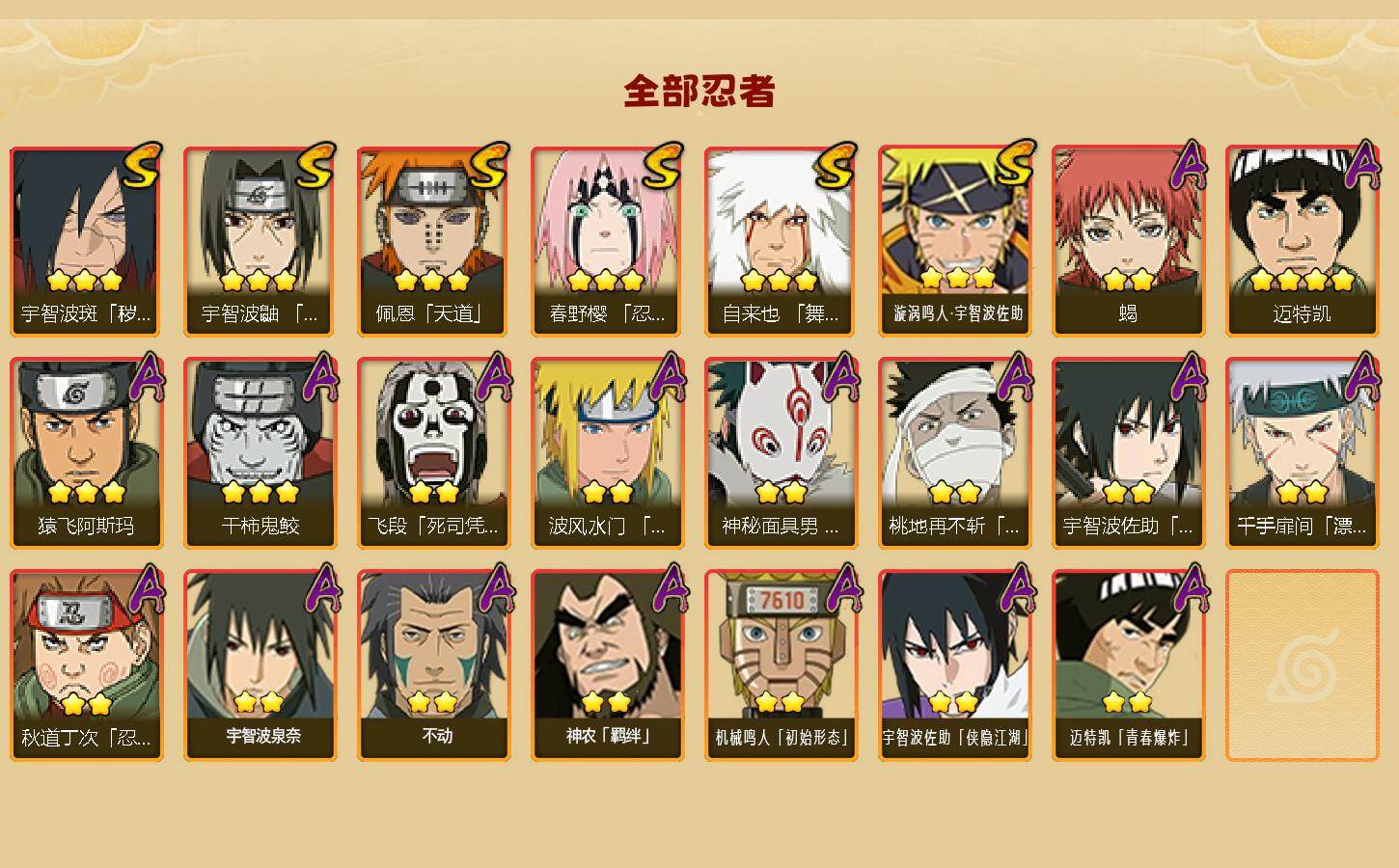Pick the 飞段 skull-face ninja card
The width and height of the screenshot is (1399, 868).
click(433, 453)
